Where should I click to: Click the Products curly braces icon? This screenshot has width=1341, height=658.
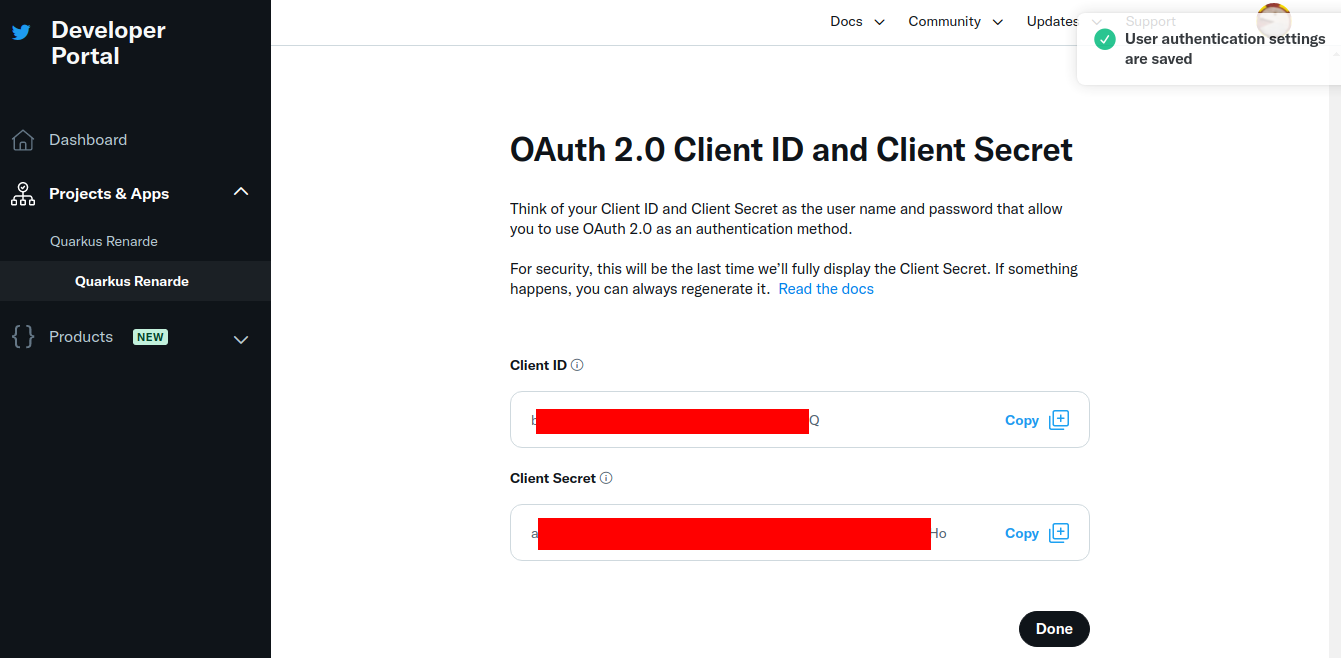[22, 337]
